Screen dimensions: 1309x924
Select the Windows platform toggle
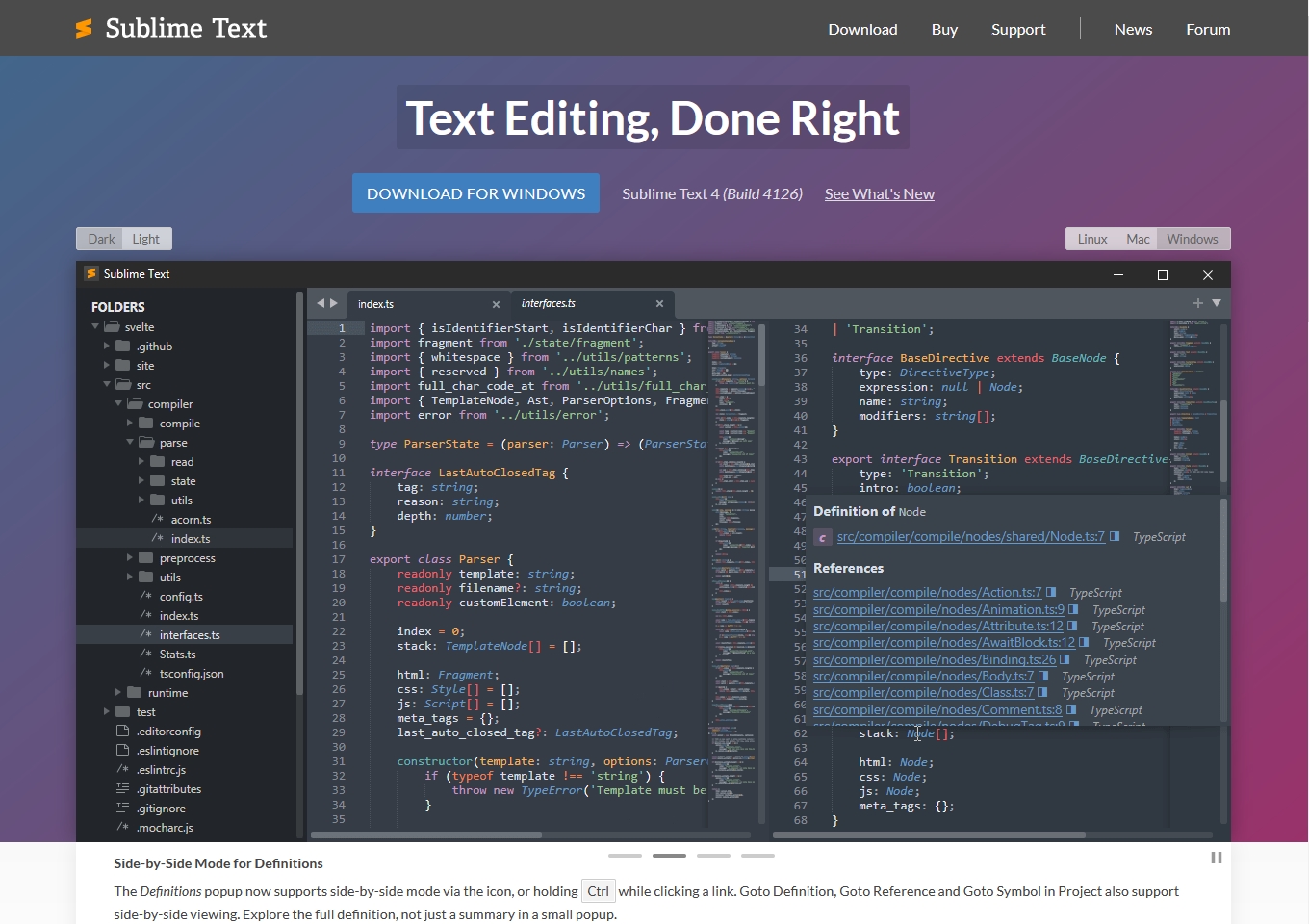[x=1193, y=239]
